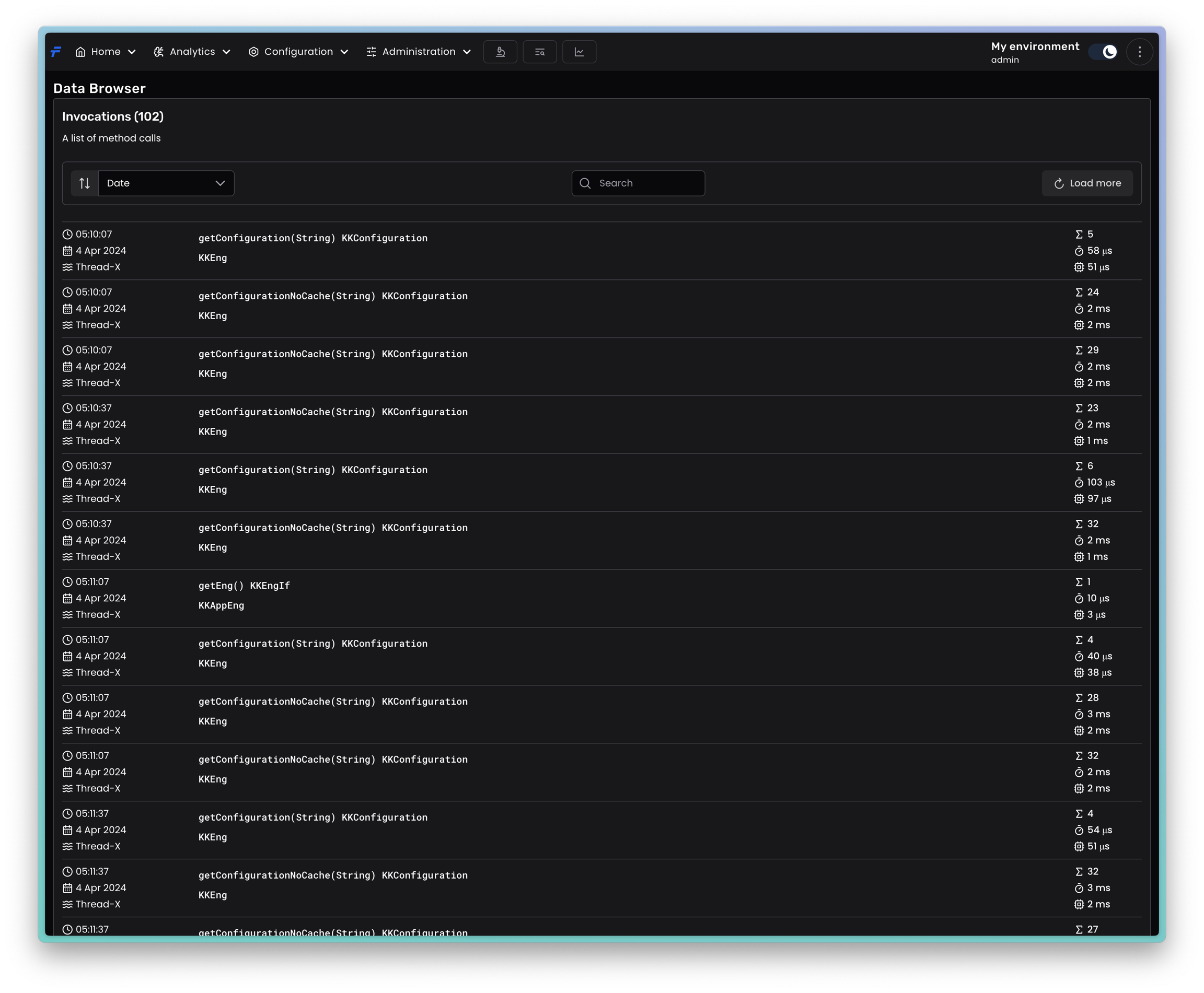Click the list-search icon button
Image resolution: width=1204 pixels, height=993 pixels.
click(x=540, y=52)
